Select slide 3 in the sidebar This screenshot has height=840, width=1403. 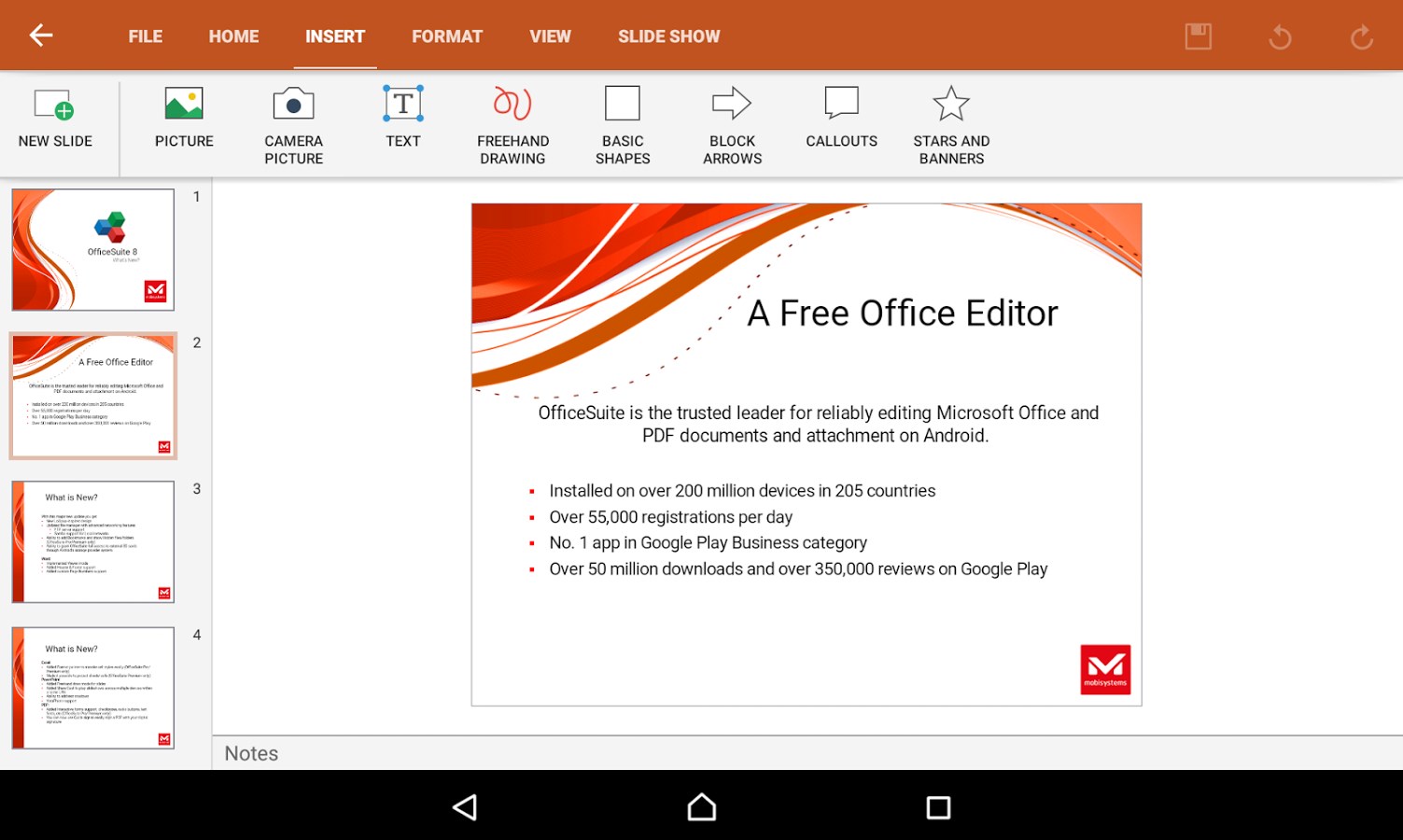tap(92, 541)
